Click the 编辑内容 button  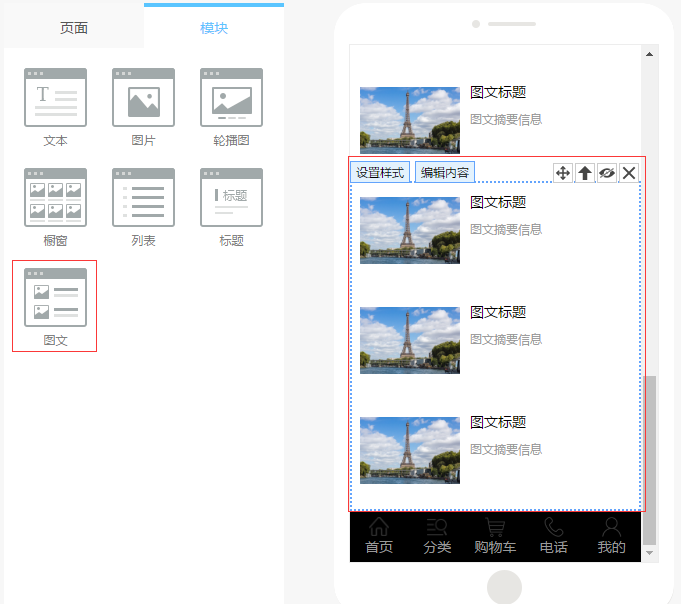coord(445,173)
